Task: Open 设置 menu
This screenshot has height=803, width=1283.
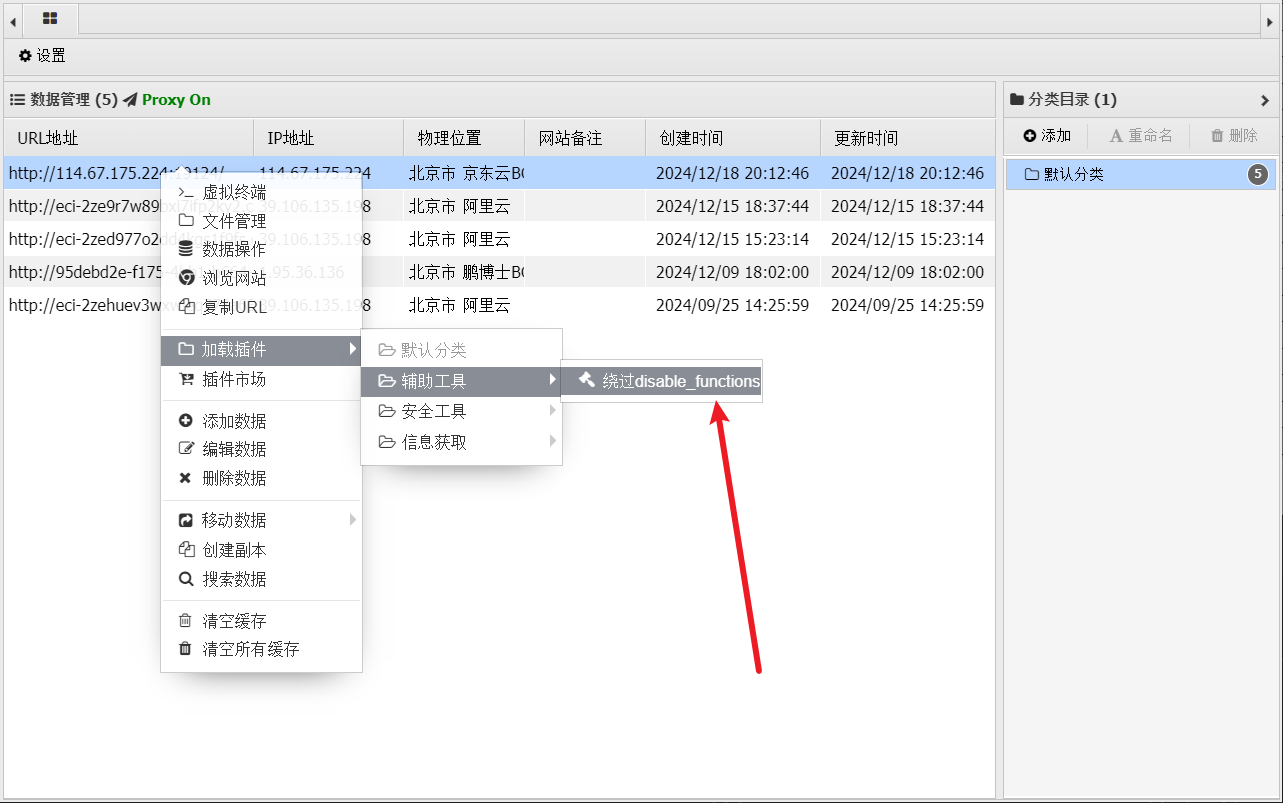Action: coord(42,56)
